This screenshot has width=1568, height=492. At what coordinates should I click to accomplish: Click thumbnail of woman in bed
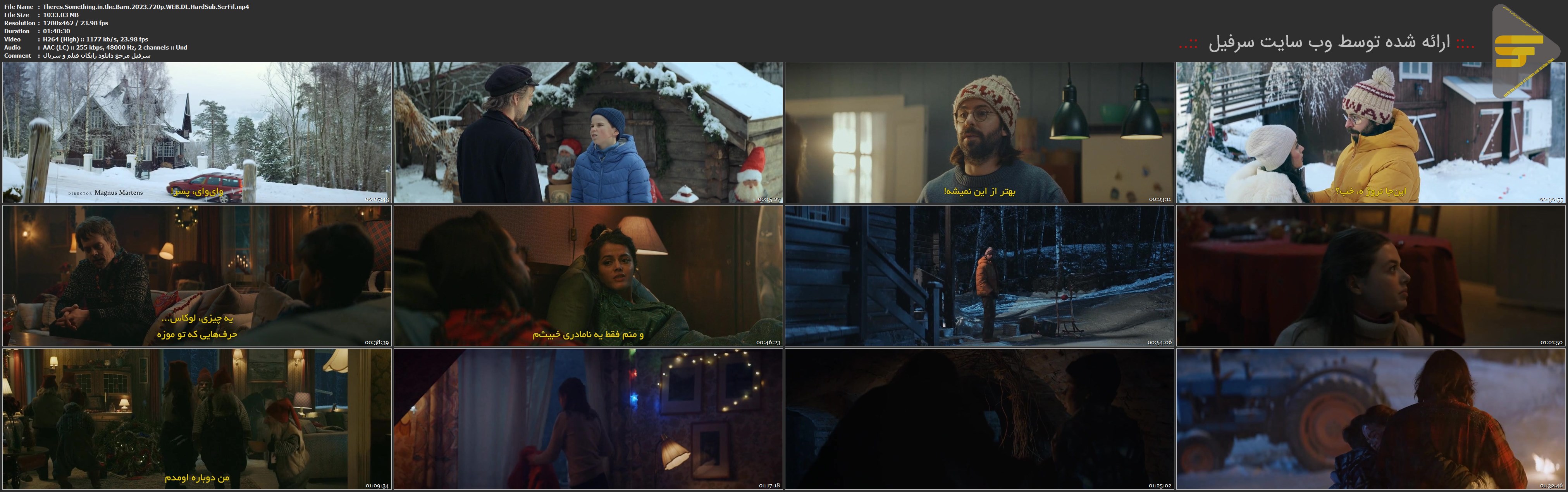point(588,276)
